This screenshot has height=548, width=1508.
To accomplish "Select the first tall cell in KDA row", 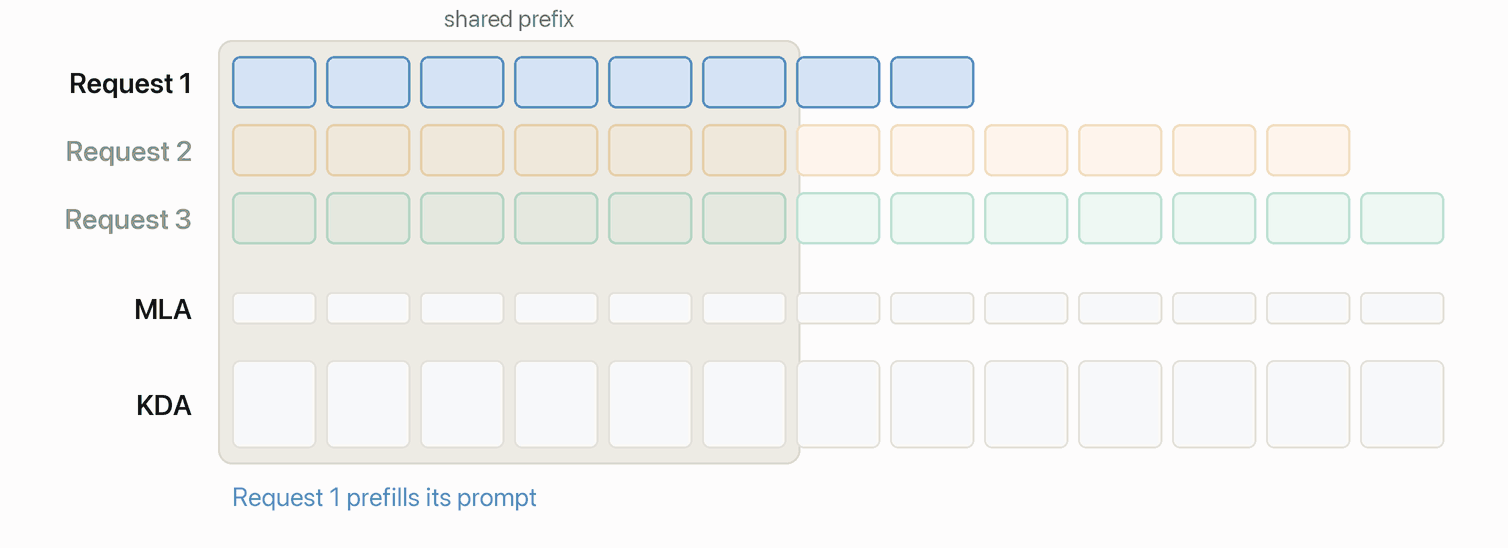I will tap(274, 404).
